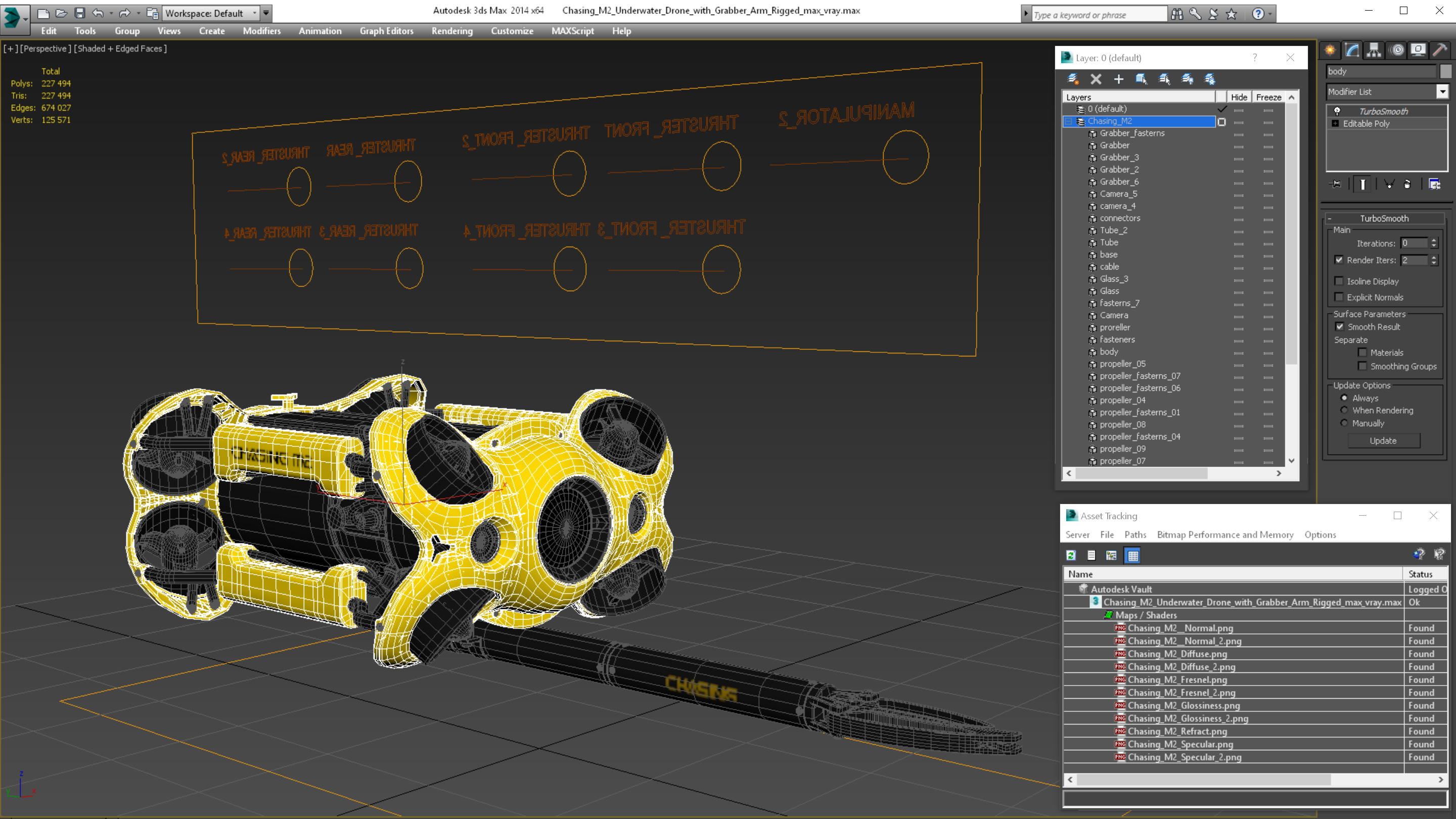
Task: Open the Display command panel tab
Action: tap(1418, 51)
